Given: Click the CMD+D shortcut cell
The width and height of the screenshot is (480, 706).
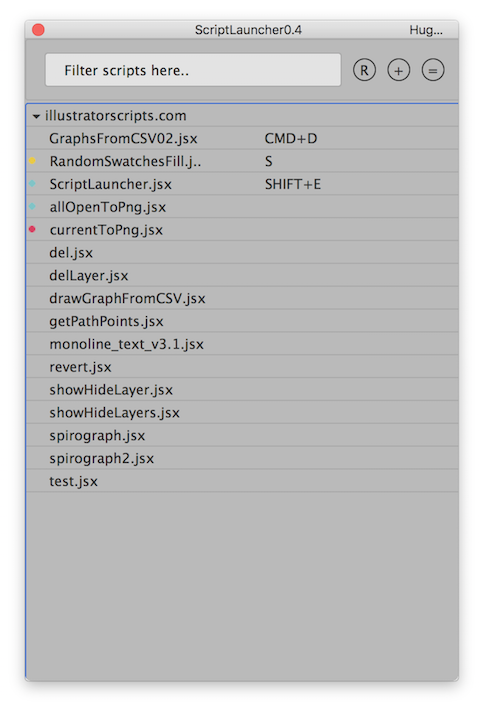Looking at the screenshot, I should tap(291, 138).
